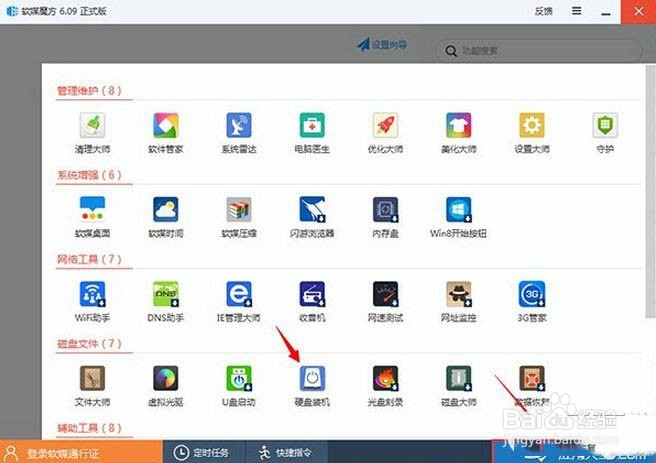The image size is (656, 463).
Task: Select 系统增强 (6) category heading
Action: [x=89, y=175]
